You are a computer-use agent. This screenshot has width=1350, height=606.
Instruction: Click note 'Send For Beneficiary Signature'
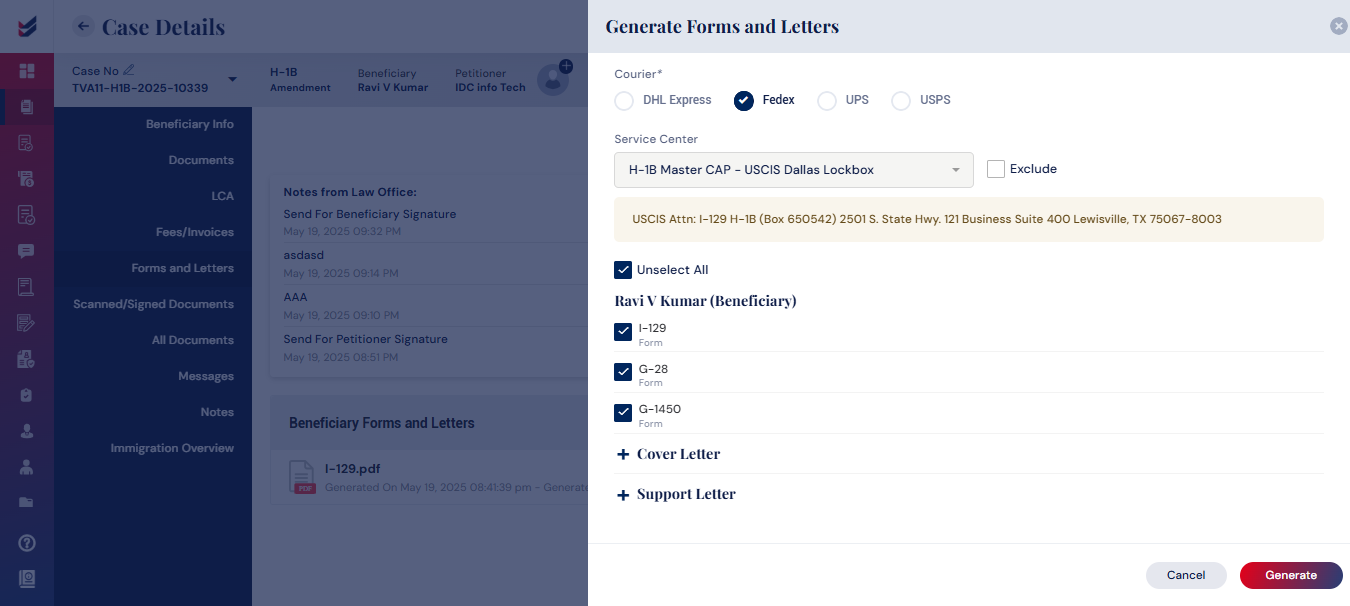tap(370, 214)
